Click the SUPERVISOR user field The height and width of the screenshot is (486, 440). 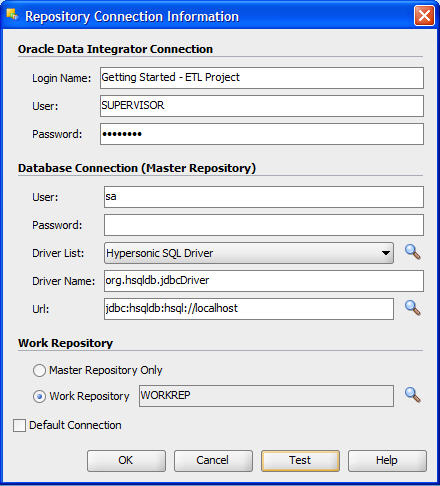click(x=262, y=106)
